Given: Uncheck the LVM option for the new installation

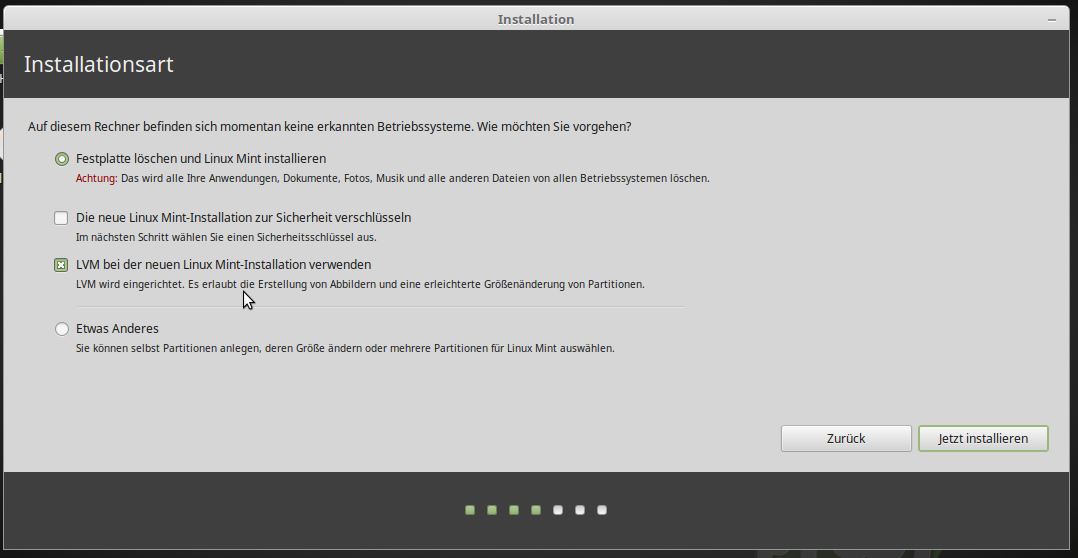Looking at the screenshot, I should click(x=61, y=265).
